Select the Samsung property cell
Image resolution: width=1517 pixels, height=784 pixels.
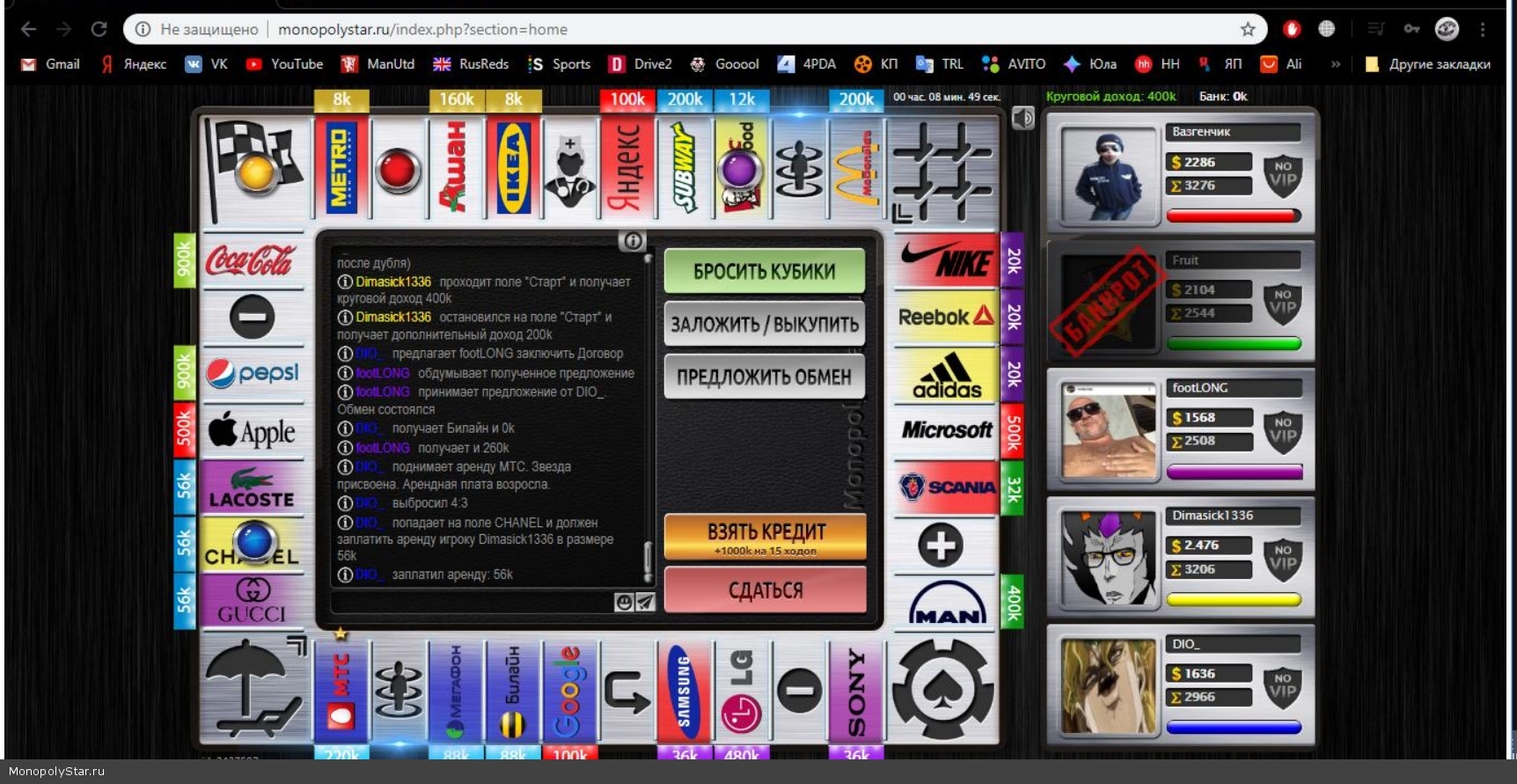685,692
